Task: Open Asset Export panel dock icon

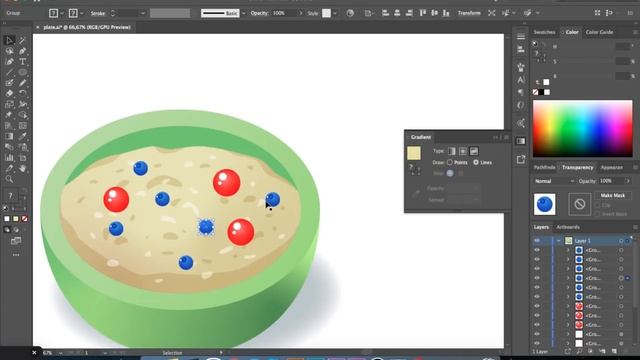Action: click(x=521, y=159)
